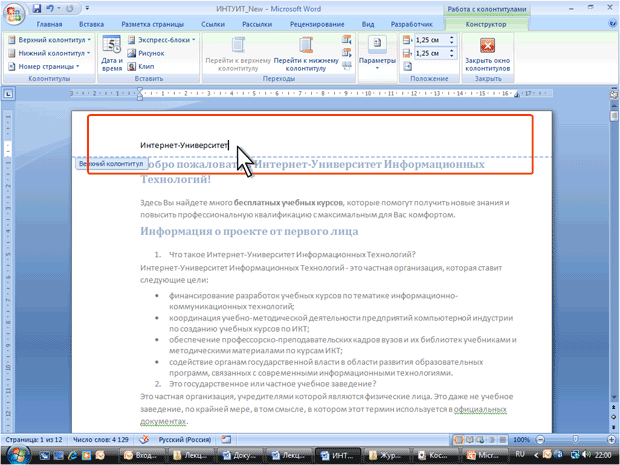The image size is (620, 465).
Task: Expand the Экспресс-блоки menu
Action: click(161, 40)
